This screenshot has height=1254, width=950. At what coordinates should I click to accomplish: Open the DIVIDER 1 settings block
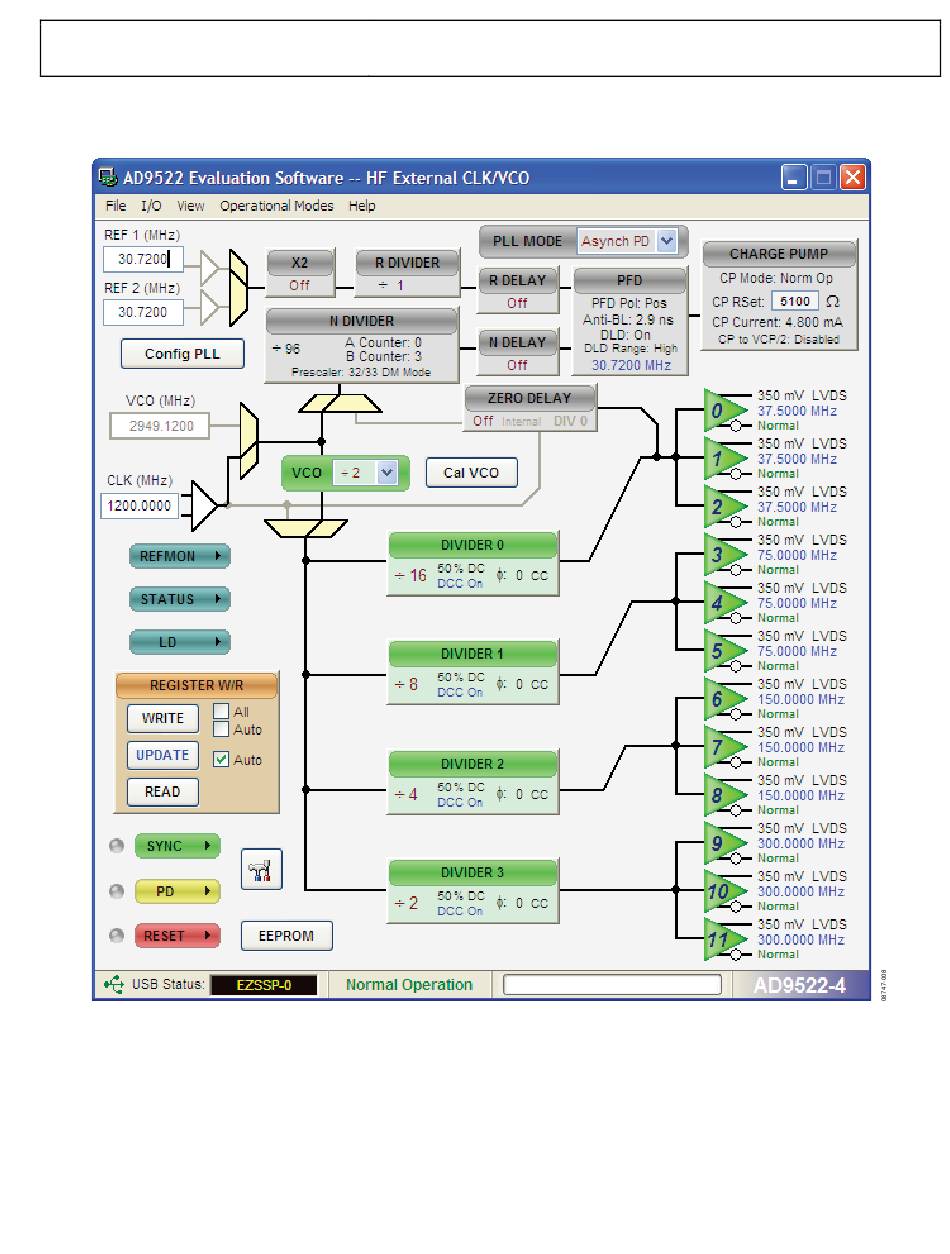[473, 673]
